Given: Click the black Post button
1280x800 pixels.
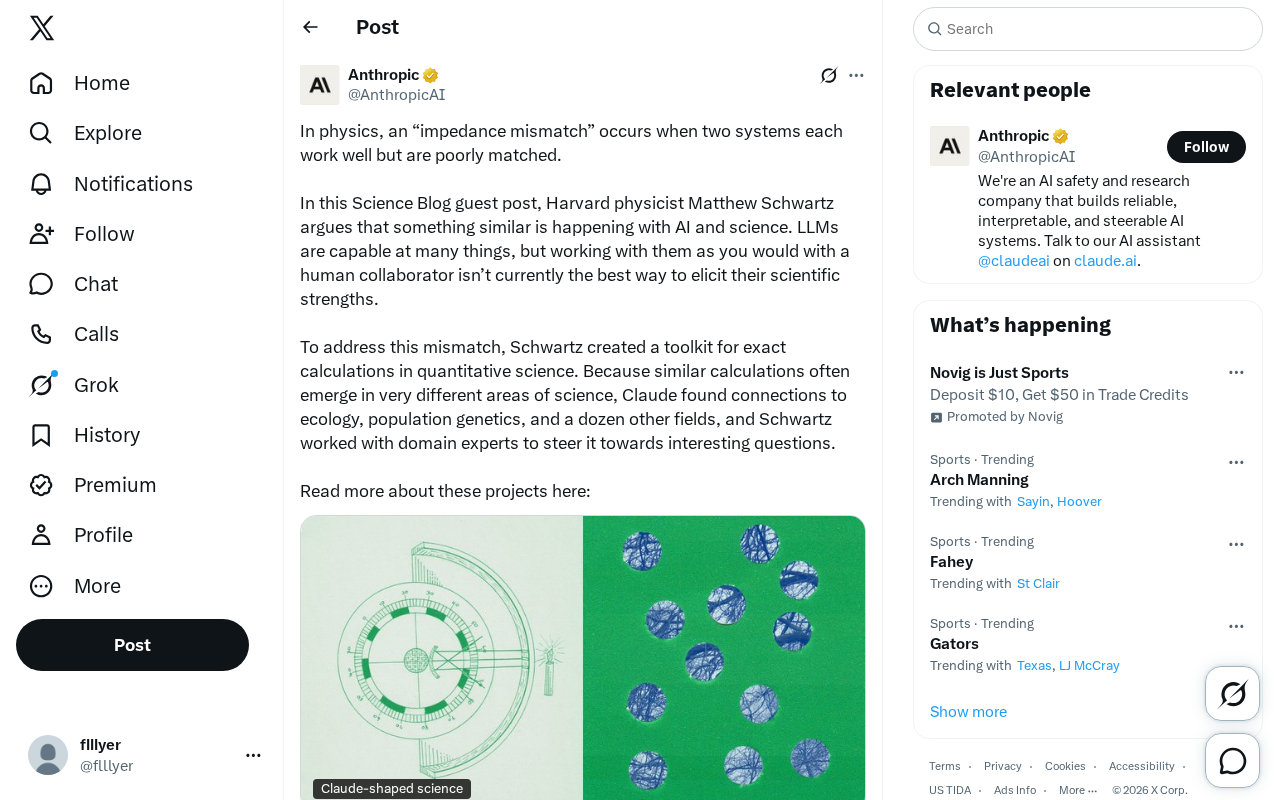Looking at the screenshot, I should point(132,645).
